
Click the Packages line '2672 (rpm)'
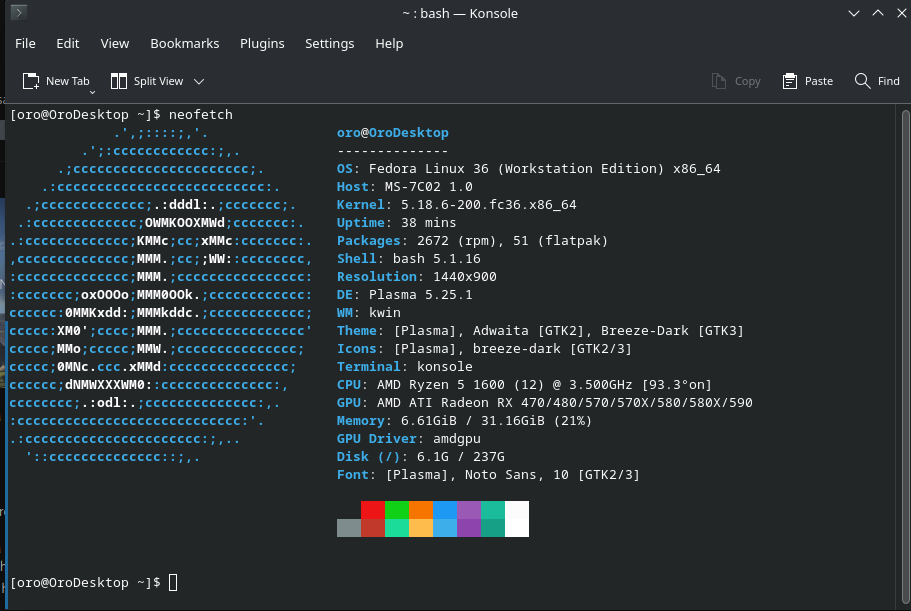[472, 240]
